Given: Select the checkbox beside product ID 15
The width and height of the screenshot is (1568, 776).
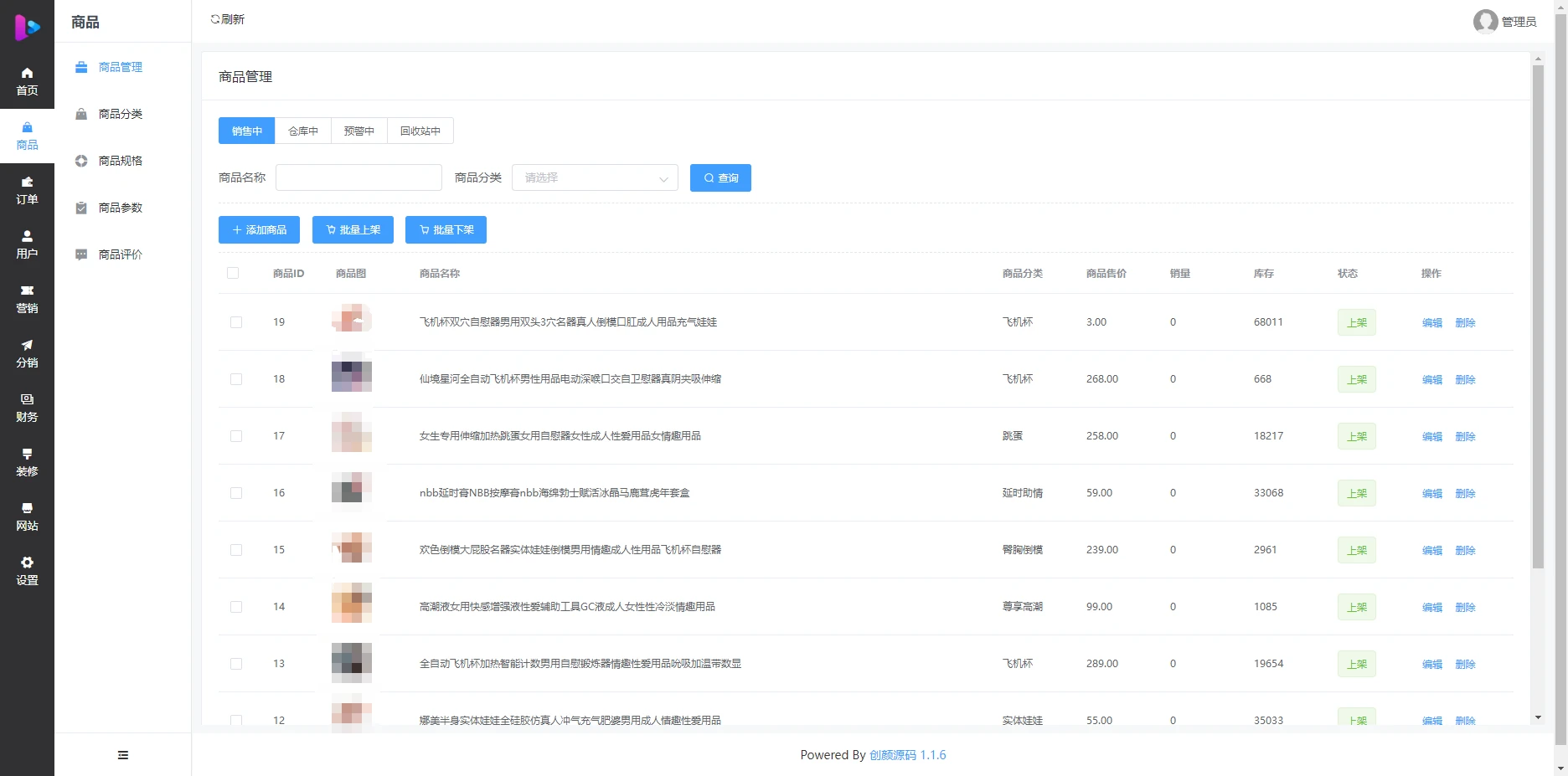Looking at the screenshot, I should pos(235,550).
